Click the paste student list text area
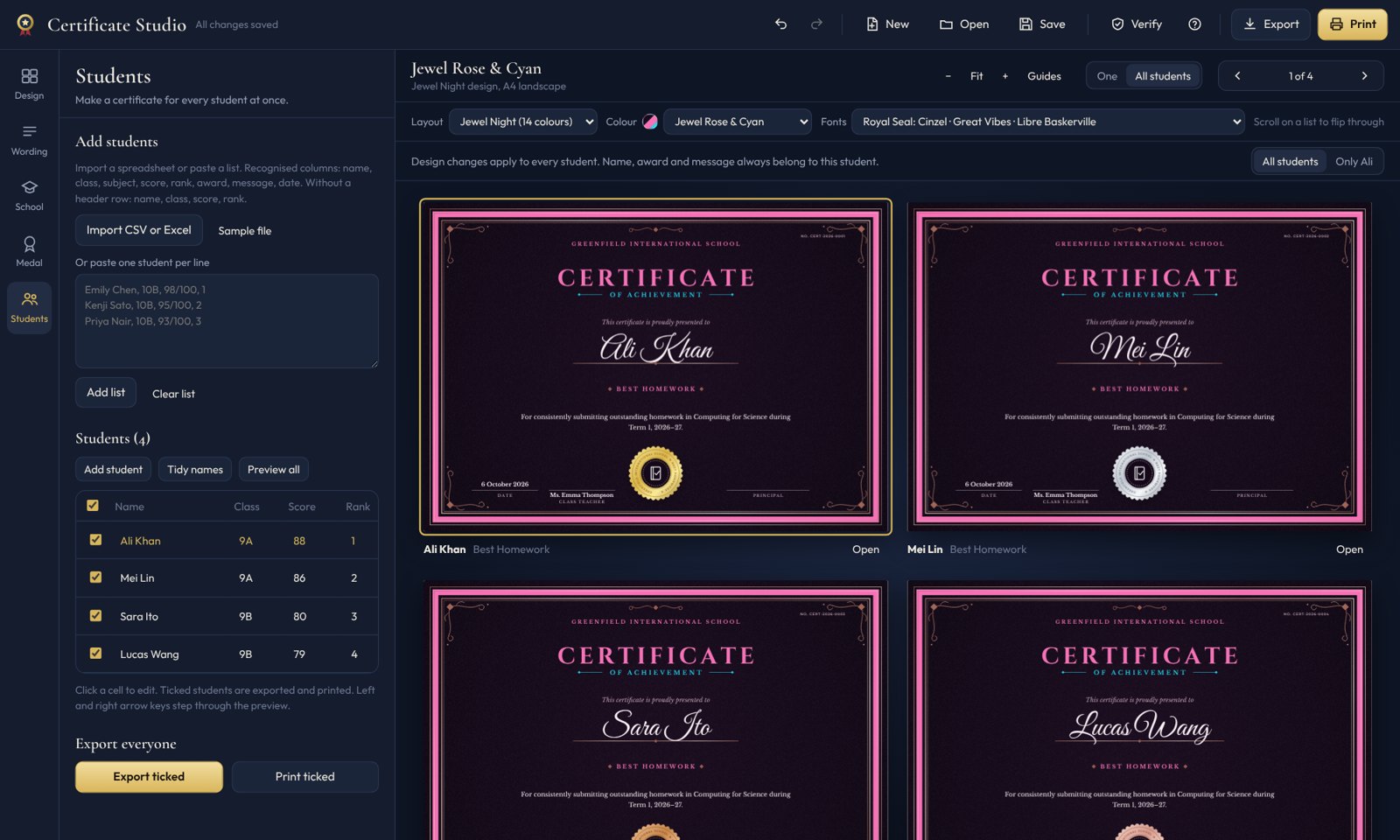Image resolution: width=1400 pixels, height=840 pixels. pos(227,321)
